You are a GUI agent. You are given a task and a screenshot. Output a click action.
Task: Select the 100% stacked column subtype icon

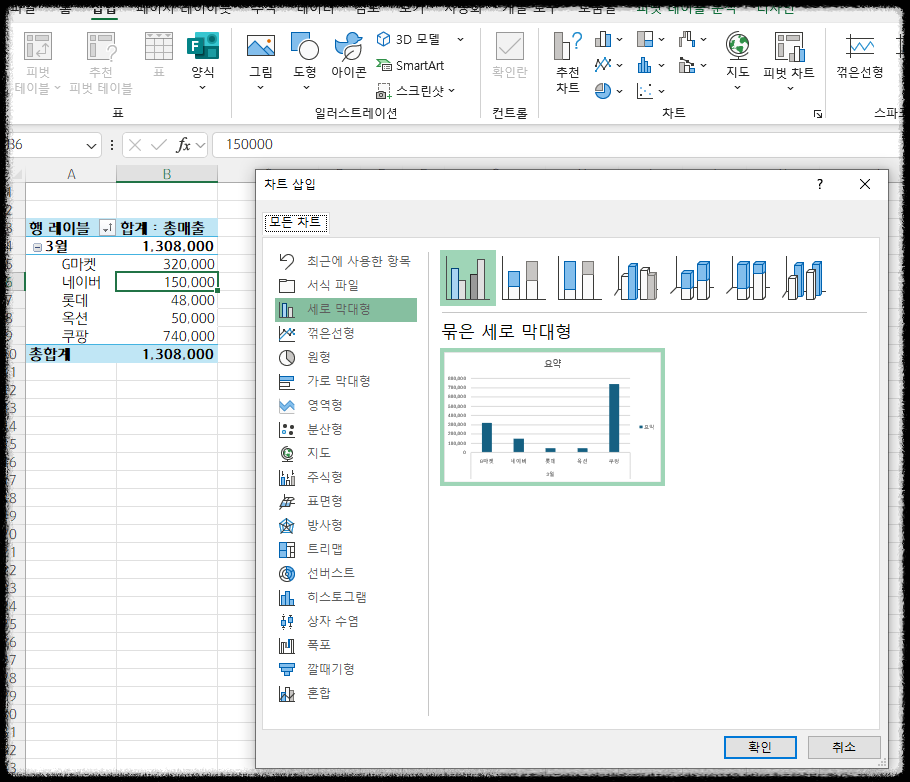point(579,279)
